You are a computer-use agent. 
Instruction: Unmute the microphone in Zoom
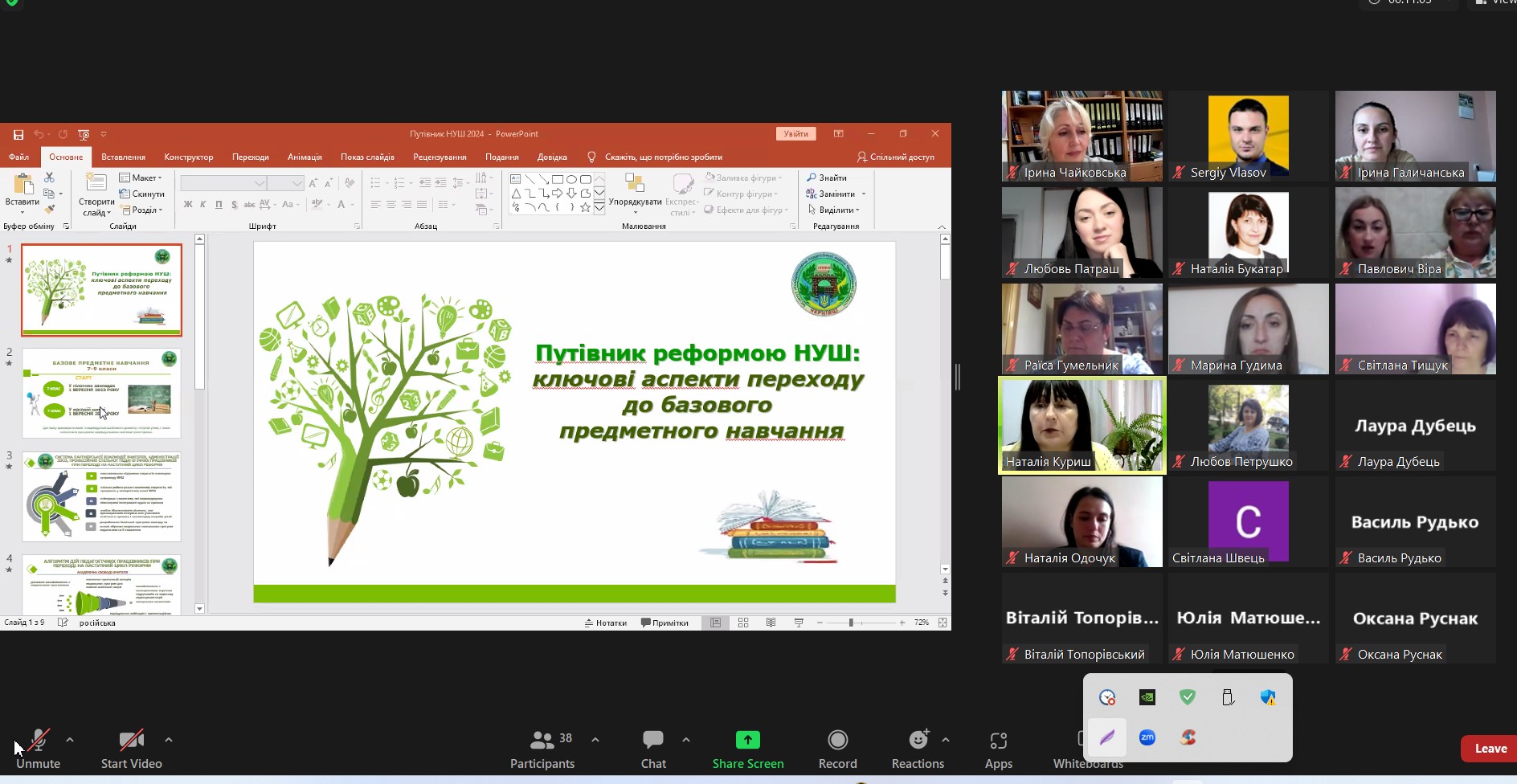coord(38,748)
